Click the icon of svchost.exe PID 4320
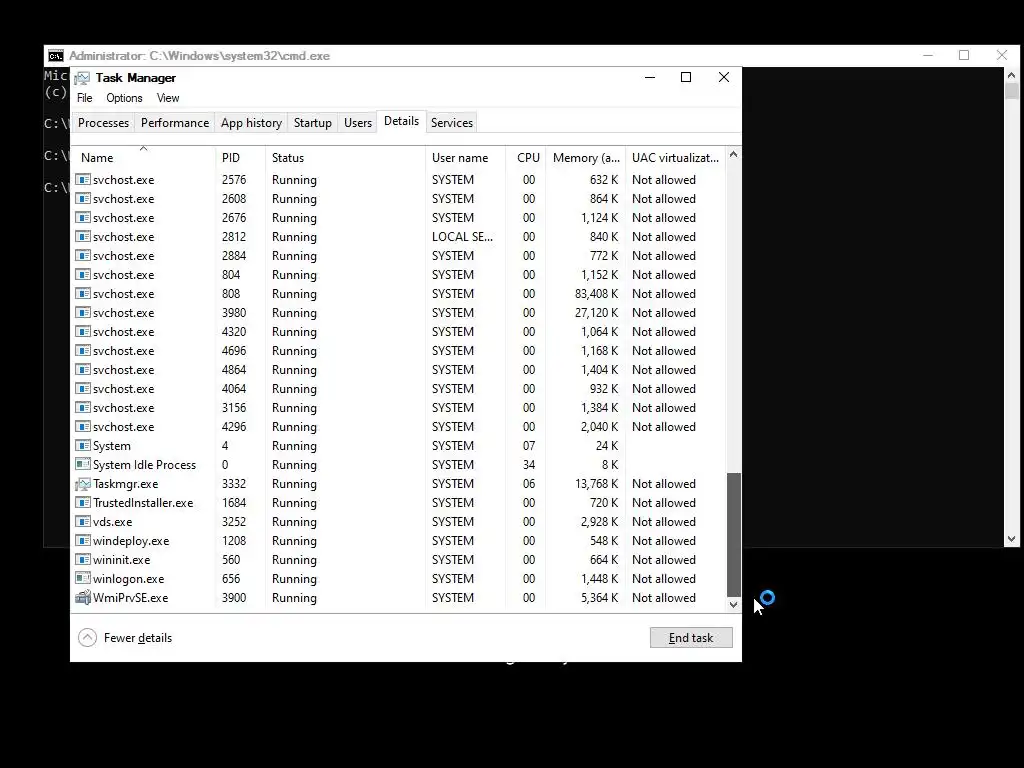The width and height of the screenshot is (1024, 768). 82,331
